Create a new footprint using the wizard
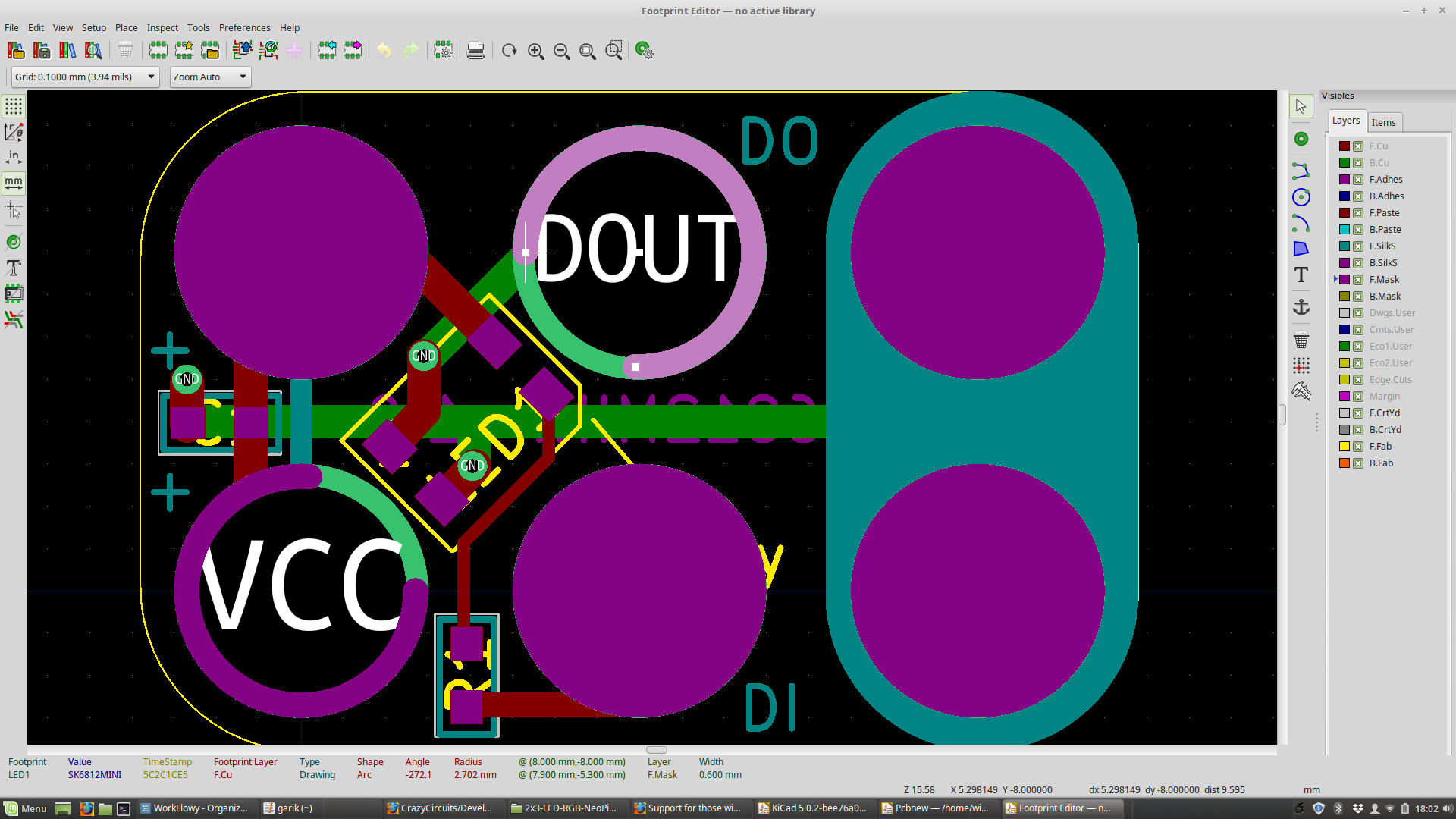The width and height of the screenshot is (1456, 819). point(184,50)
